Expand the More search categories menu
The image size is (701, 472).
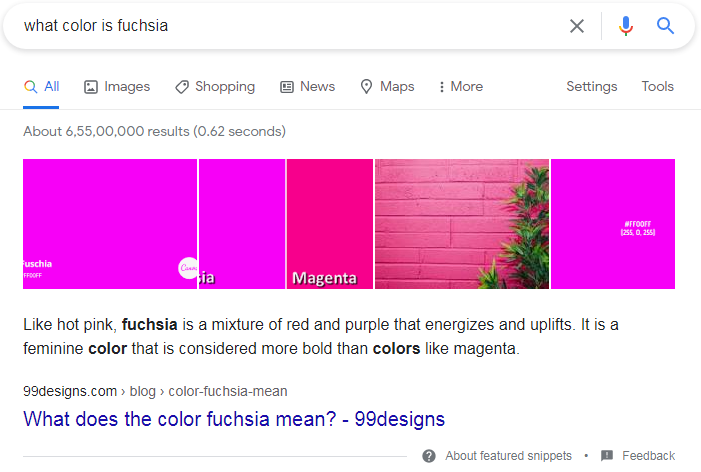tap(460, 87)
